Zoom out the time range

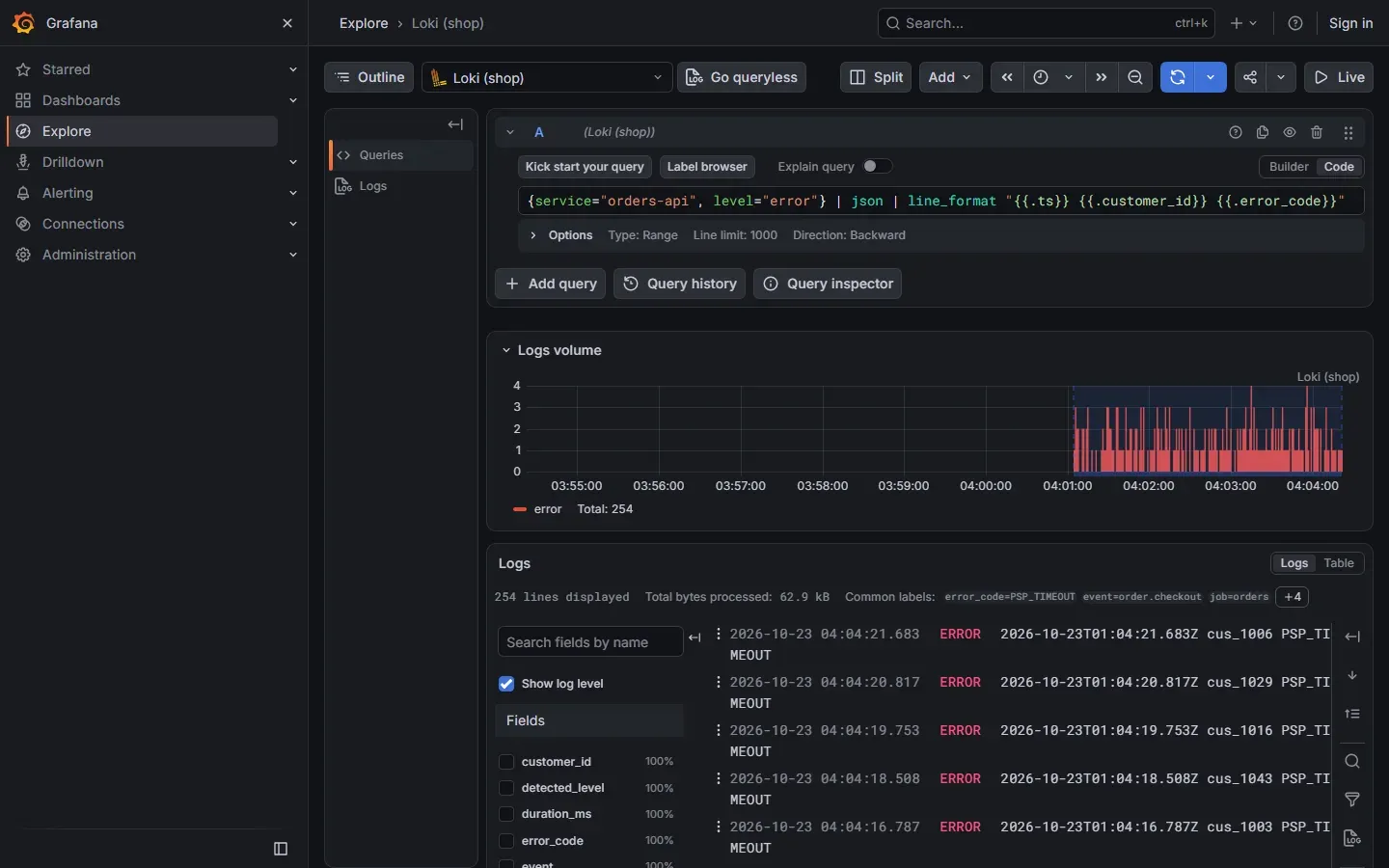(1135, 77)
